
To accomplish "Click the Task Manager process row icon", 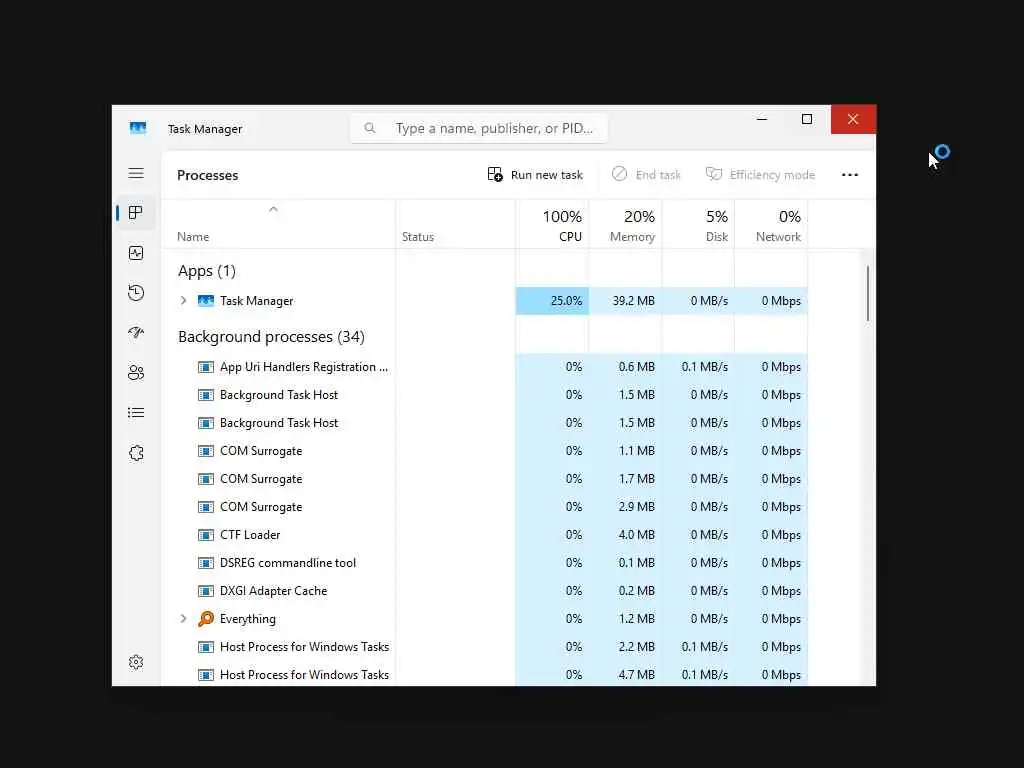I will point(206,300).
